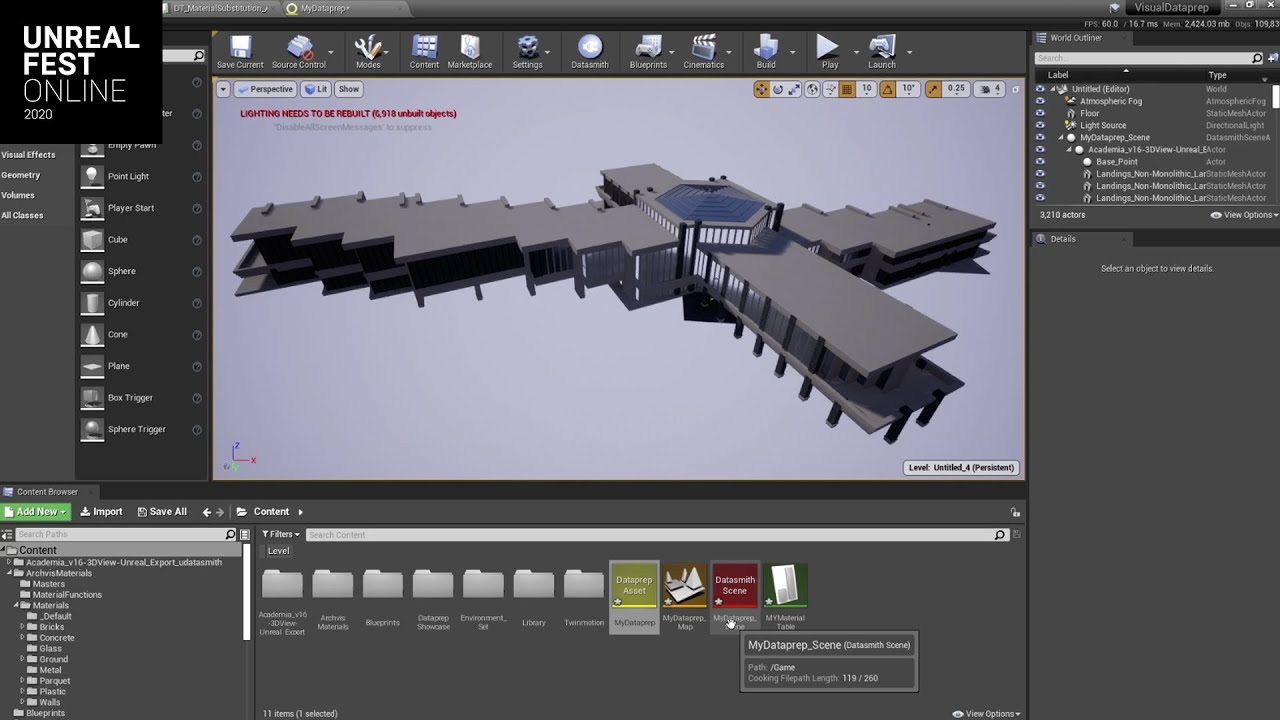Viewport: 1280px width, 720px height.
Task: Toggle visibility of Base_Point actor
Action: click(1040, 161)
